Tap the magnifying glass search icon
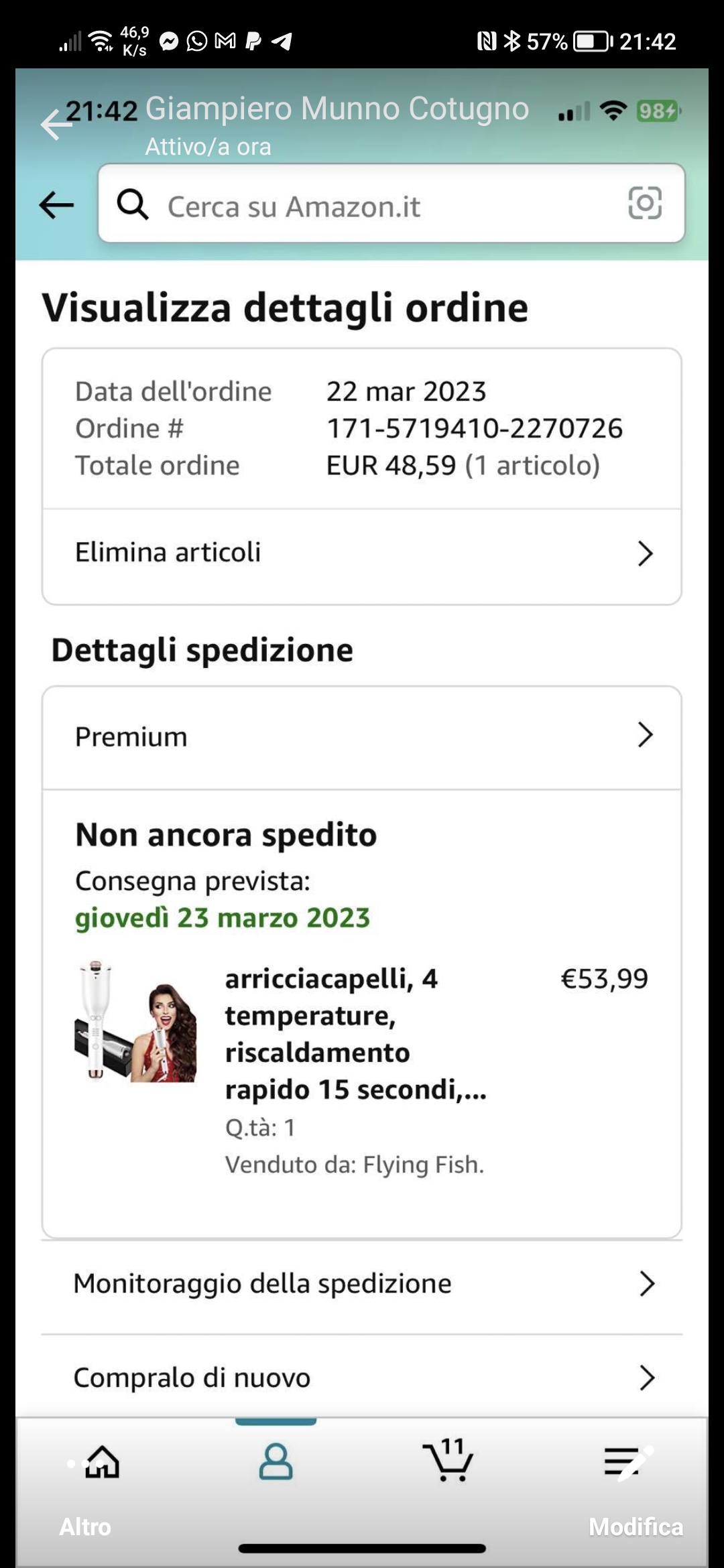This screenshot has height=1568, width=724. [133, 204]
